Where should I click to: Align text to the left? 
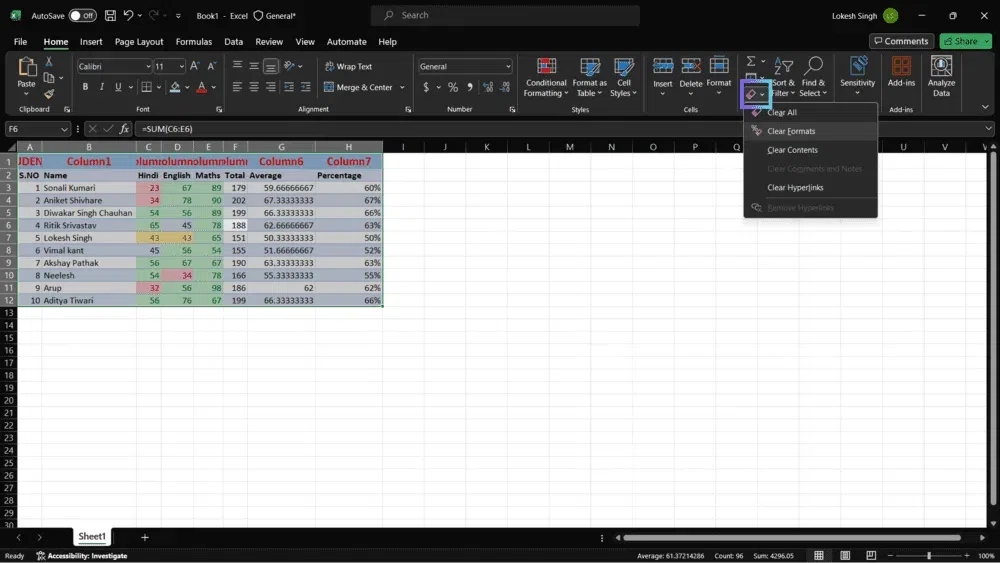(x=237, y=87)
